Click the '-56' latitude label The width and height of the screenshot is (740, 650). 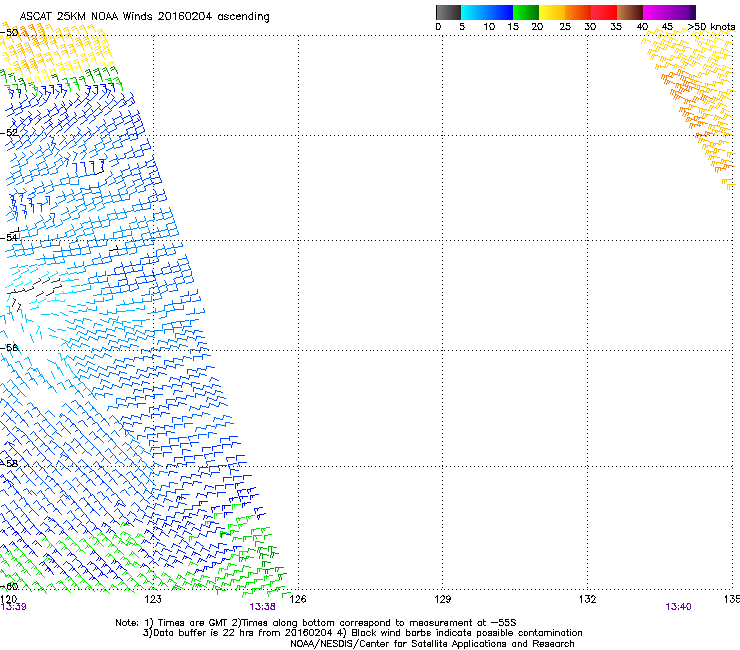point(9,347)
